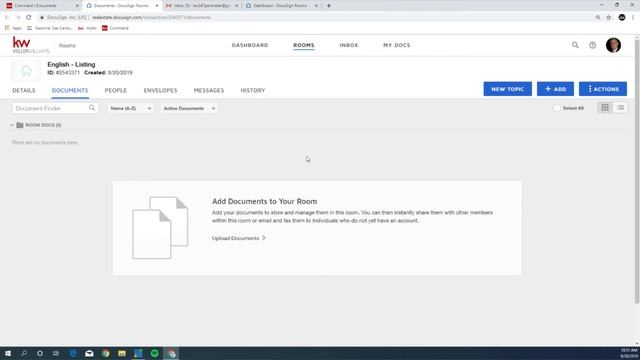640x360 pixels.
Task: Open Cortana circle in taskbar
Action: click(x=40, y=353)
